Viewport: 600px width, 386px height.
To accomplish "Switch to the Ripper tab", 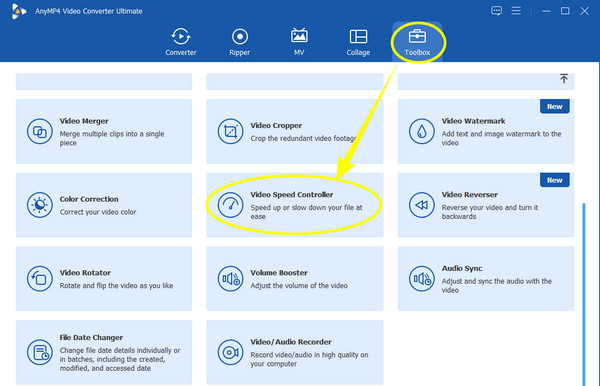I will [x=240, y=42].
